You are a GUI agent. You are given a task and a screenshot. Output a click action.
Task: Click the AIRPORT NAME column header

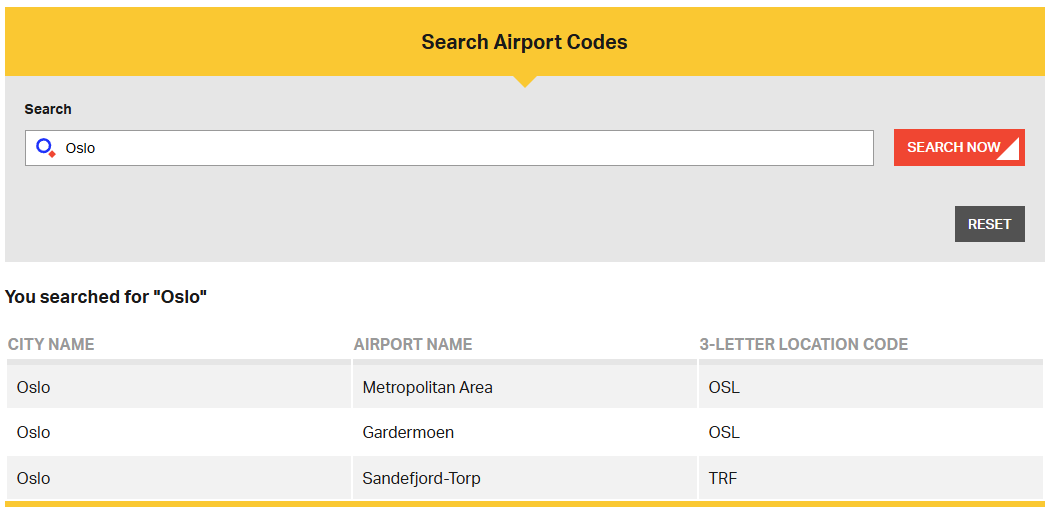coord(413,344)
